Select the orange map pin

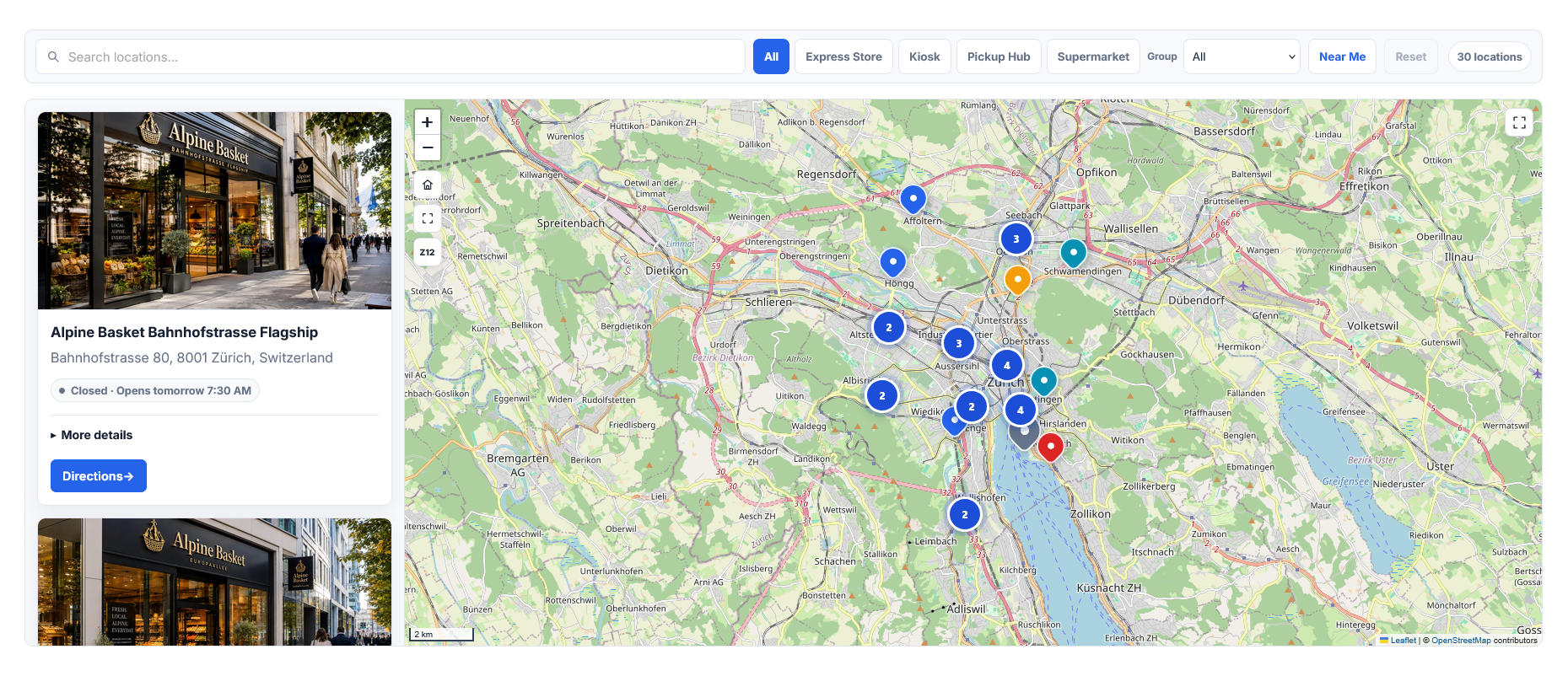click(1018, 280)
